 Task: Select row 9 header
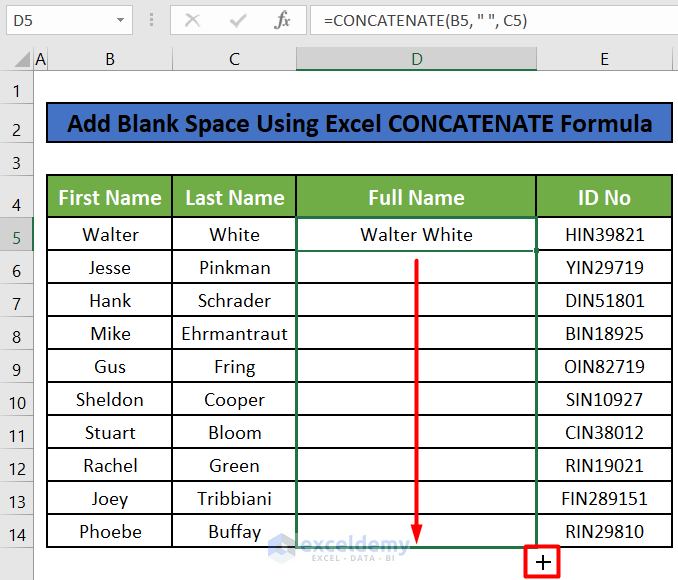click(x=16, y=366)
